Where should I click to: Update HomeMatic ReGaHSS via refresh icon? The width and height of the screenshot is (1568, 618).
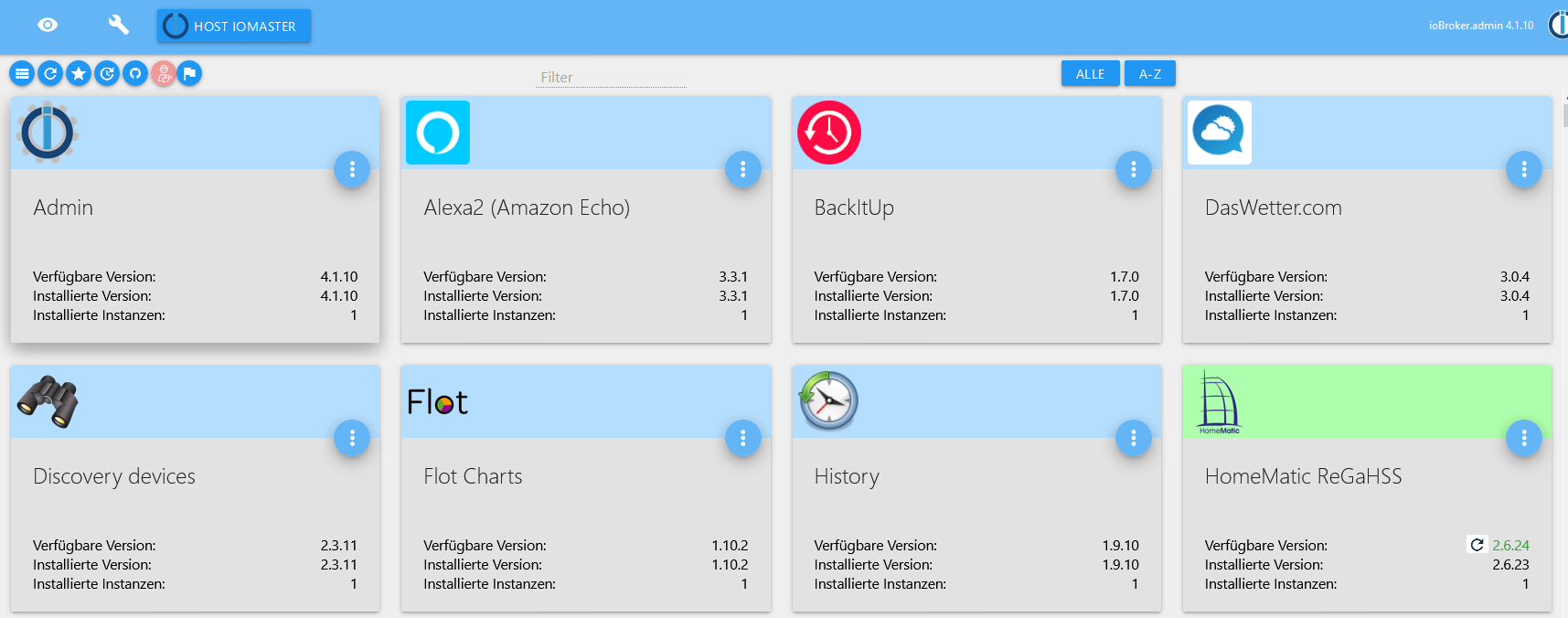[x=1477, y=545]
